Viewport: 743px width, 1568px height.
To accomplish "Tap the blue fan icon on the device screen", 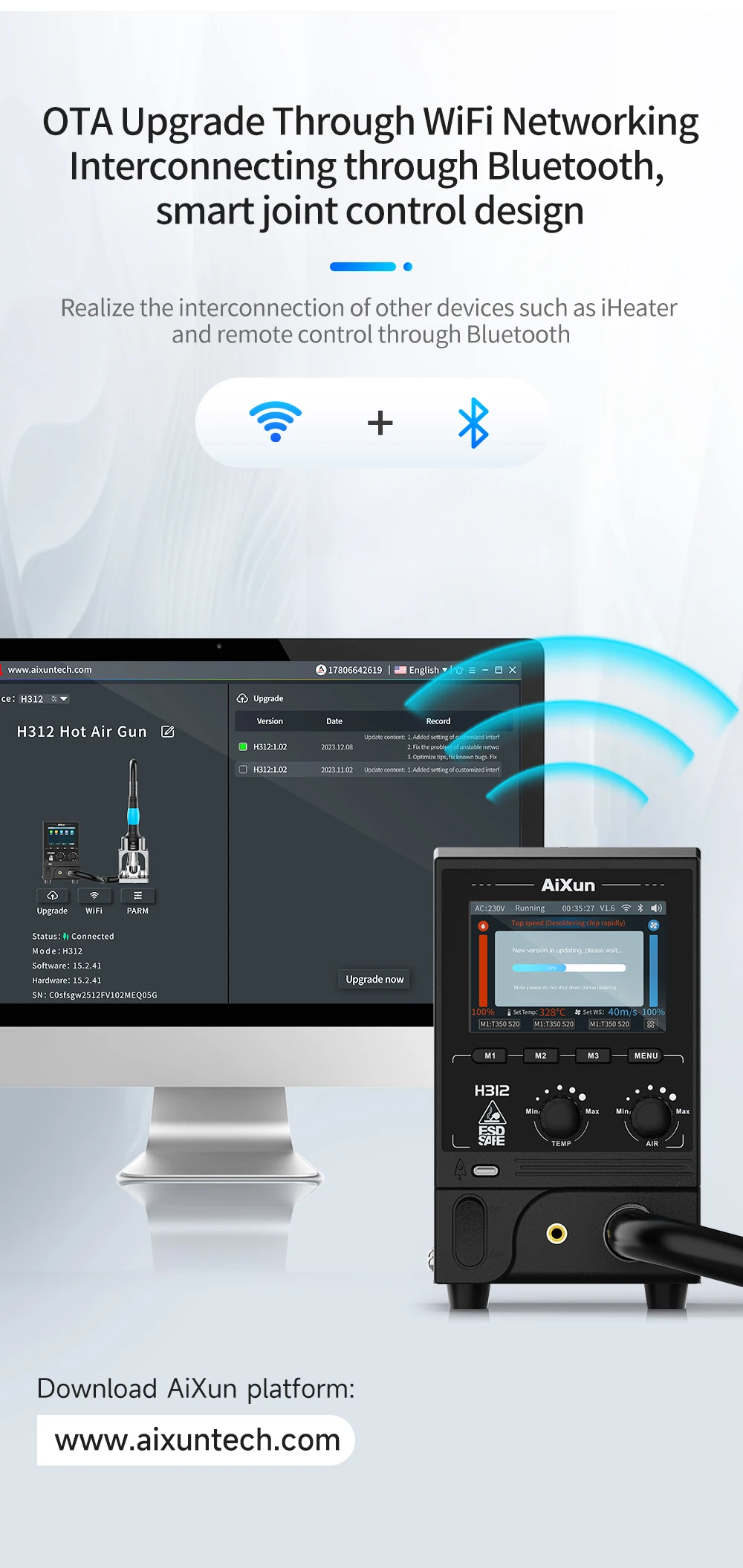I will pyautogui.click(x=654, y=925).
